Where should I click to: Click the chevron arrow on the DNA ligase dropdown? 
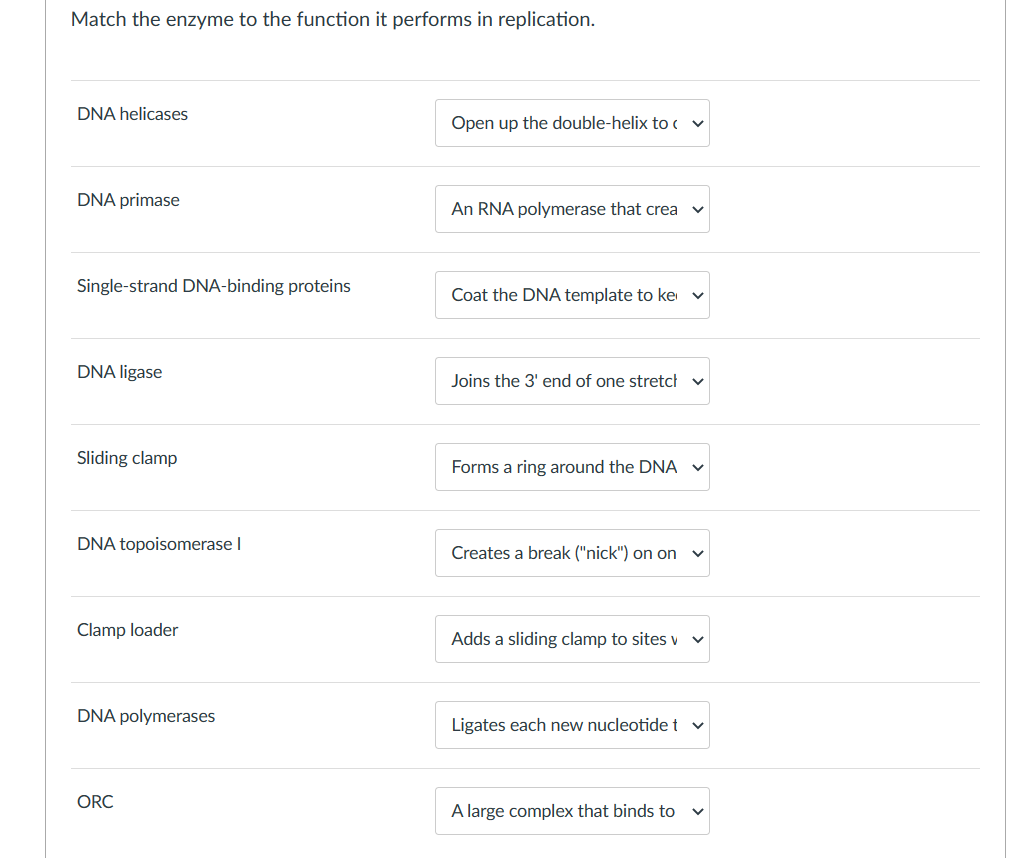[698, 381]
